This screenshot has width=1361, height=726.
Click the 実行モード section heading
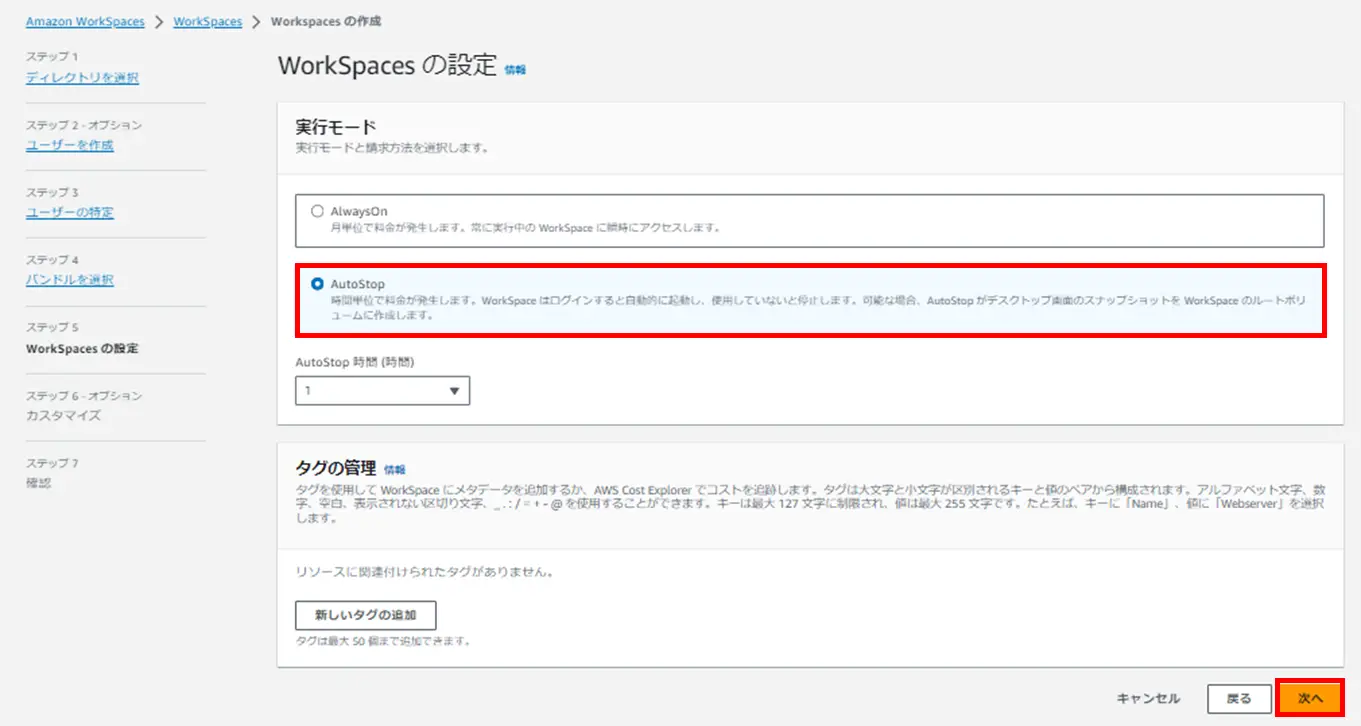point(336,127)
